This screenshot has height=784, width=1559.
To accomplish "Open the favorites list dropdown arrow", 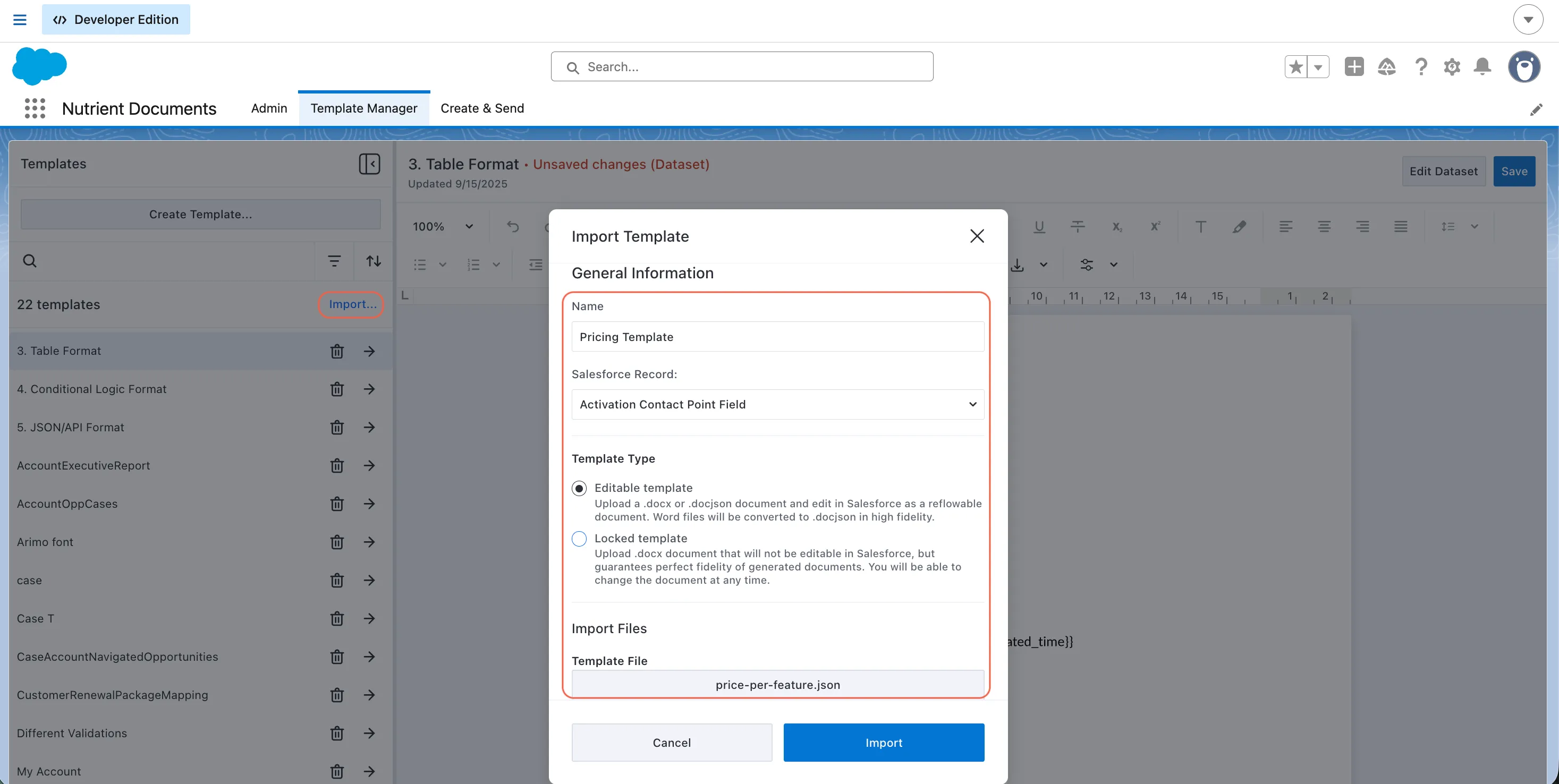I will 1318,66.
